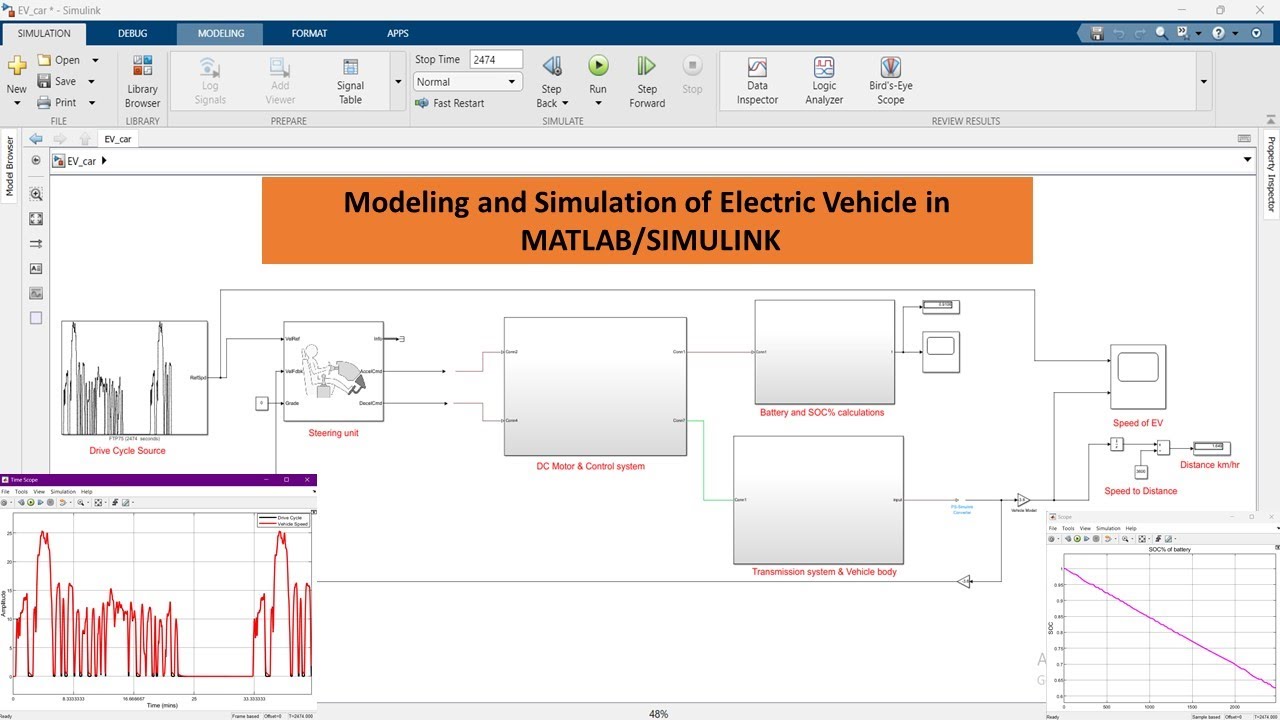Switch to the MODELING tab
Image resolution: width=1280 pixels, height=720 pixels.
click(220, 33)
